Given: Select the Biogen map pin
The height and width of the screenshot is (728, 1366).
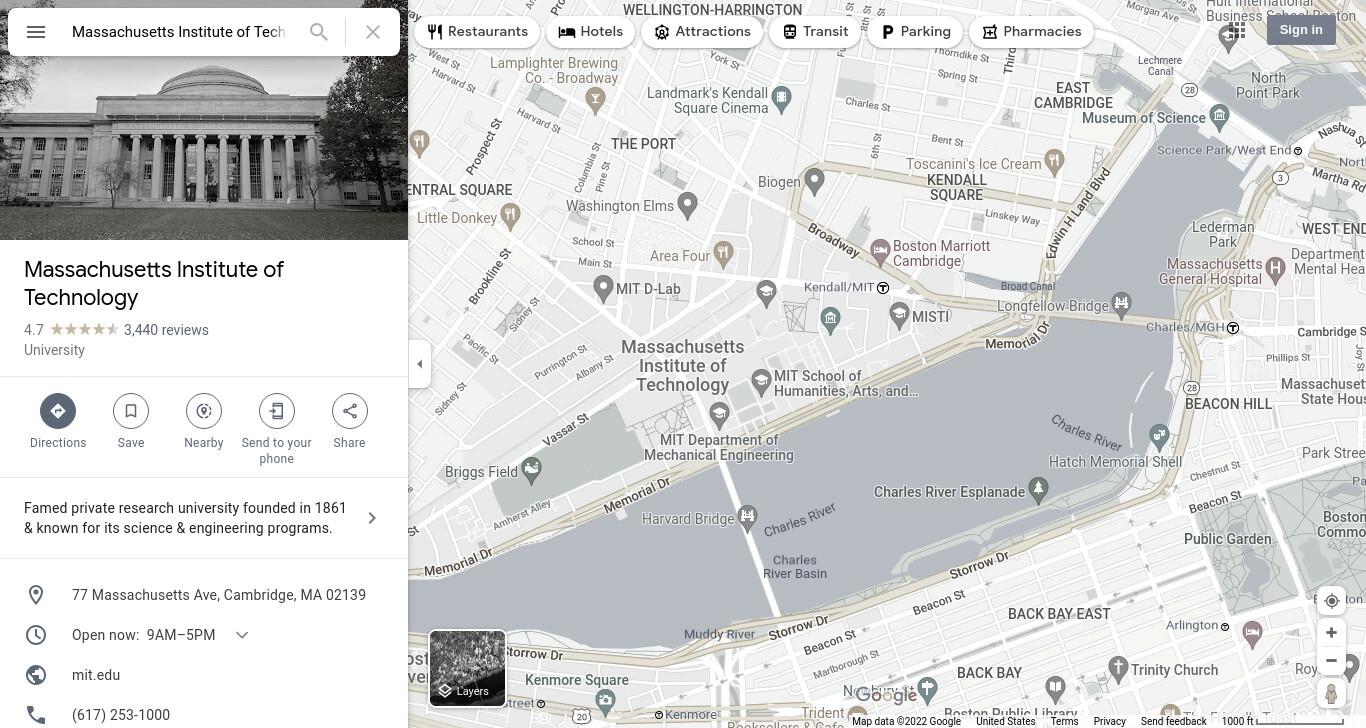Looking at the screenshot, I should pyautogui.click(x=815, y=181).
